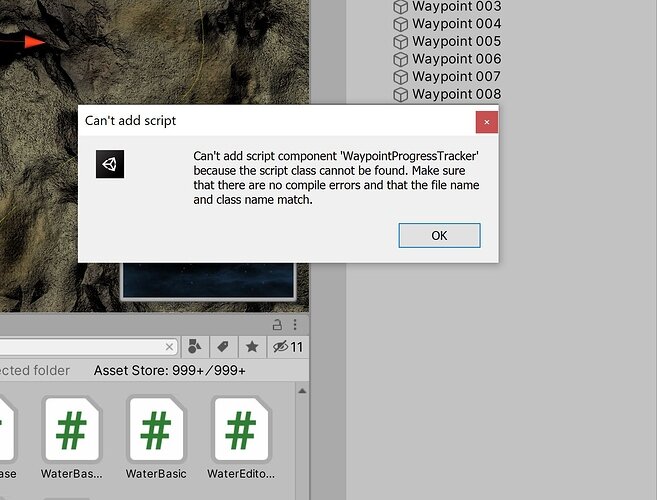Click cube icon next to Waypoint 007
The height and width of the screenshot is (500, 657).
pos(401,77)
